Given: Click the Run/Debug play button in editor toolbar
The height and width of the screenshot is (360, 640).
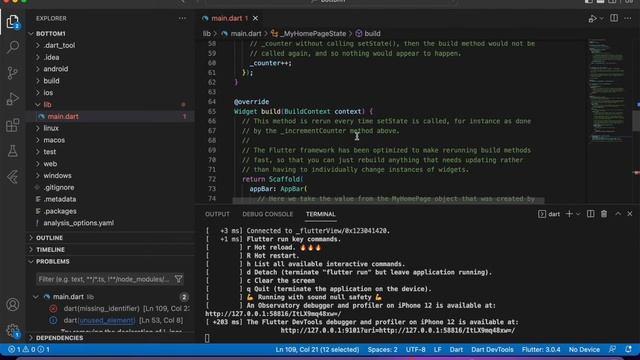Looking at the screenshot, I should coord(592,19).
